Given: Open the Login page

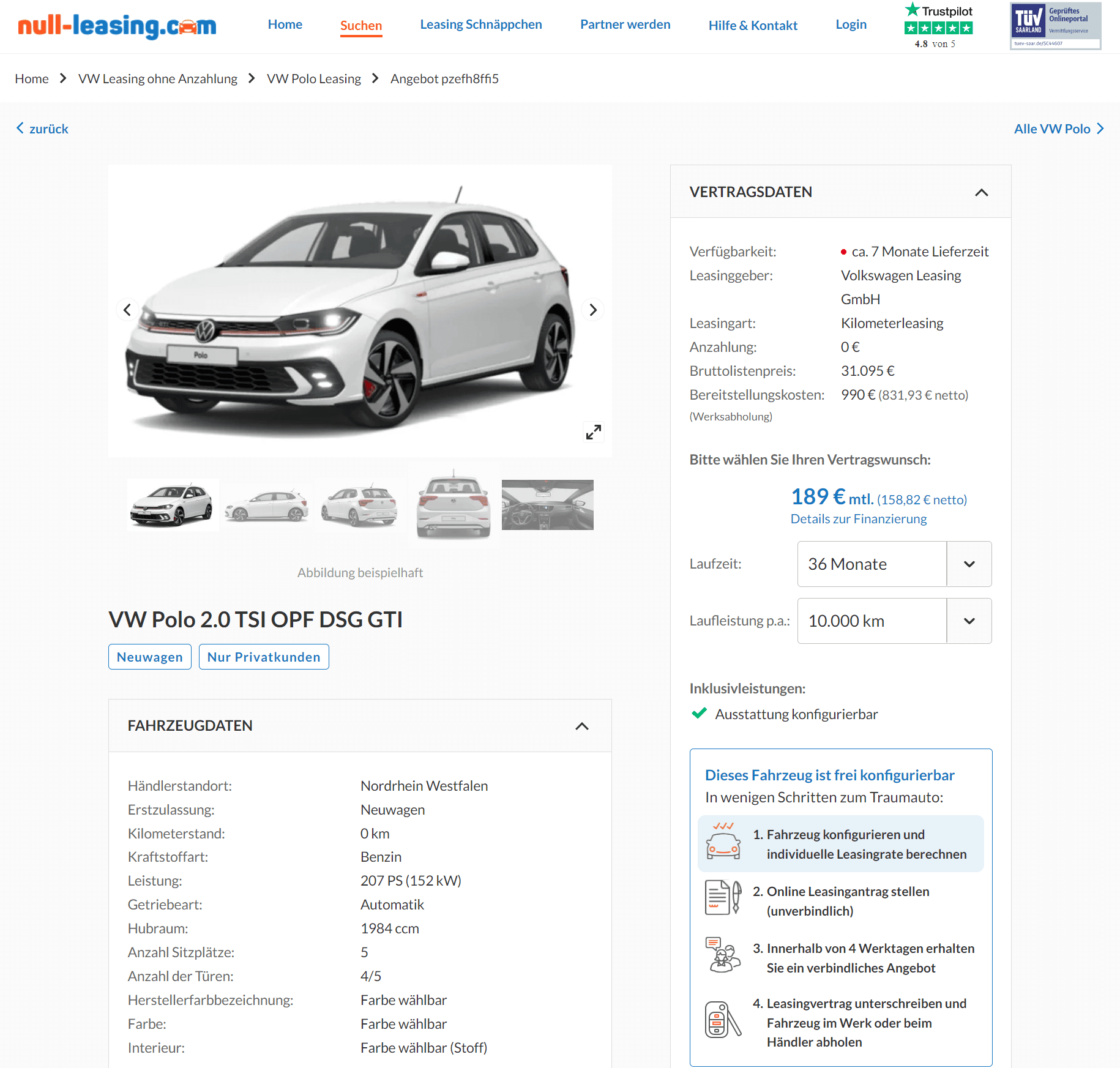Looking at the screenshot, I should click(851, 24).
